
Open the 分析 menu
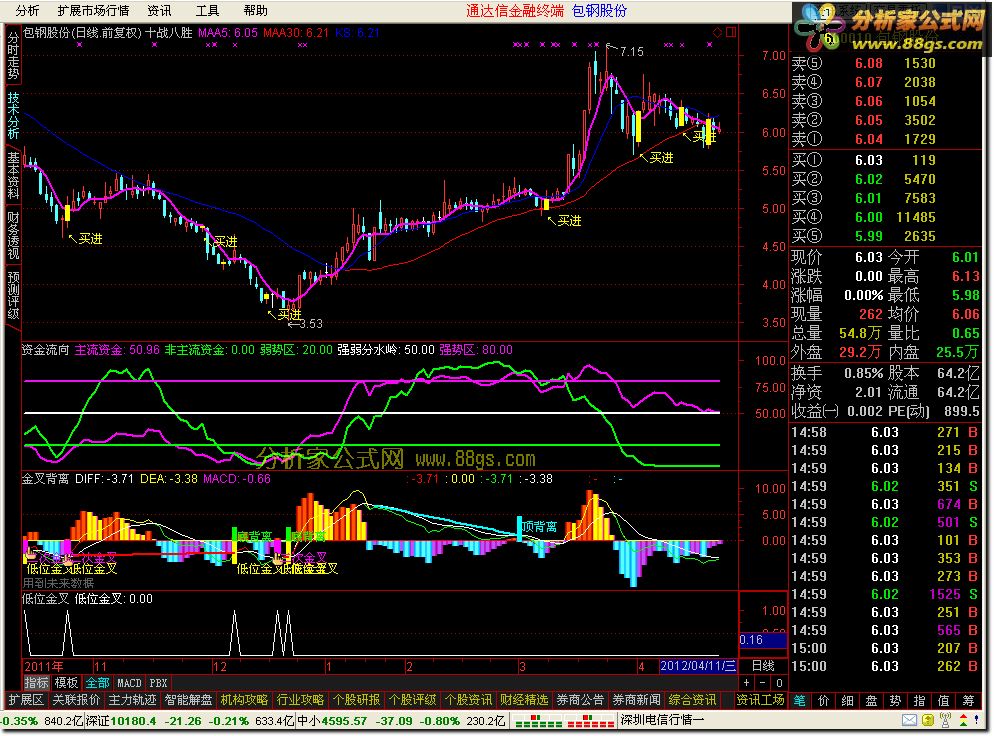27,11
